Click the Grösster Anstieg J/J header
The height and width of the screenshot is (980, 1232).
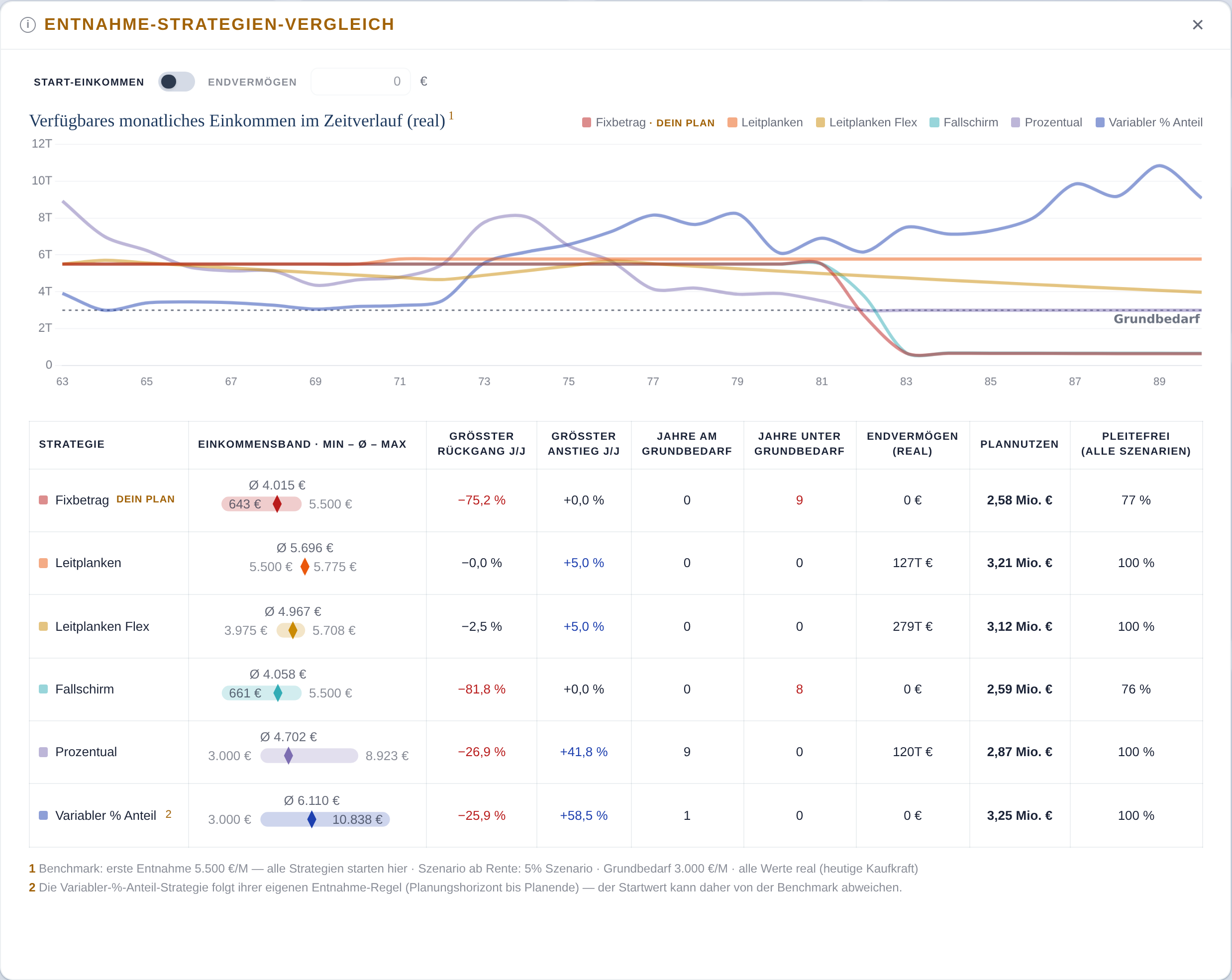tap(584, 443)
